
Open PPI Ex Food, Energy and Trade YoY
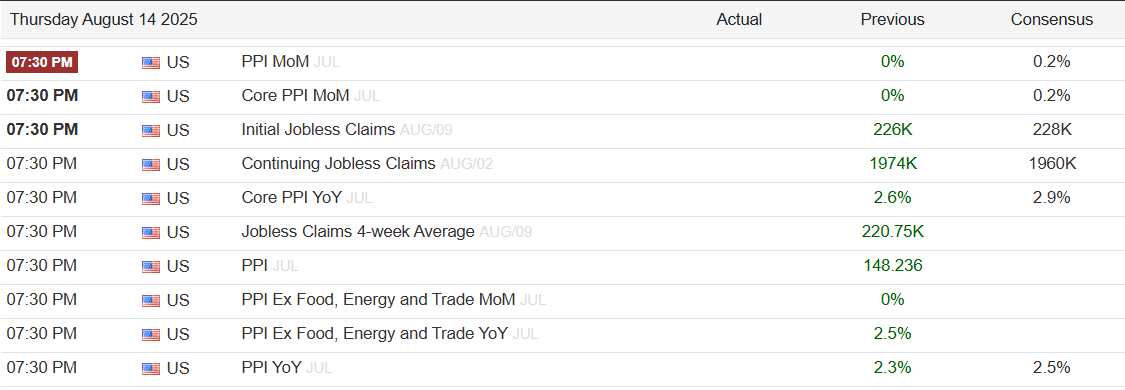coord(375,333)
